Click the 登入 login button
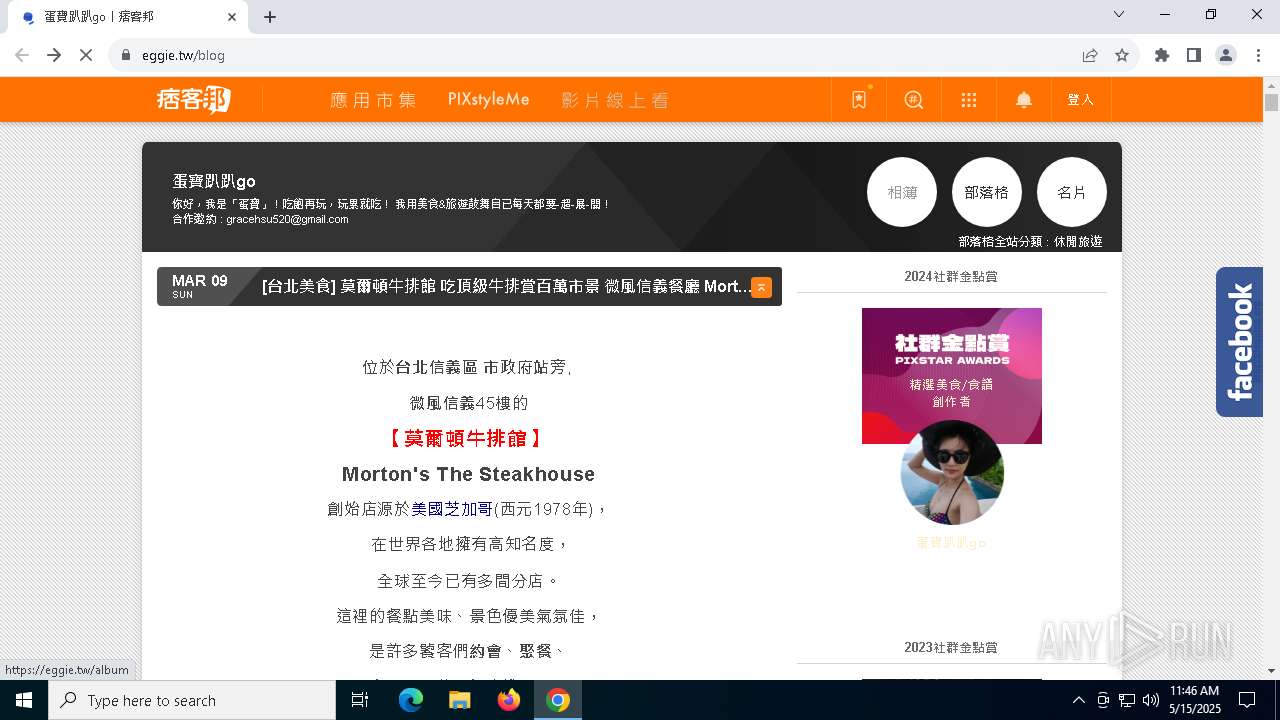The height and width of the screenshot is (720, 1280). [x=1081, y=99]
